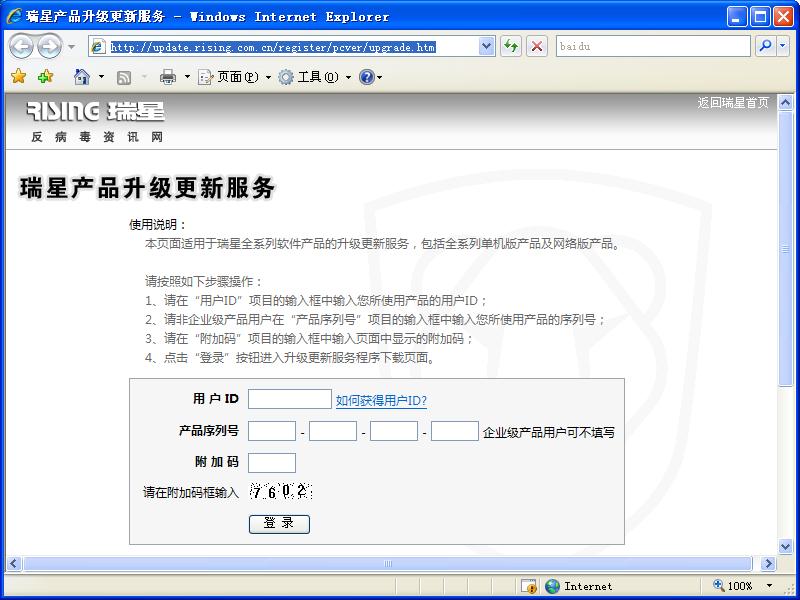Screen dimensions: 800x600
Task: Open the 如何获得用户ID? link
Action: 381,401
